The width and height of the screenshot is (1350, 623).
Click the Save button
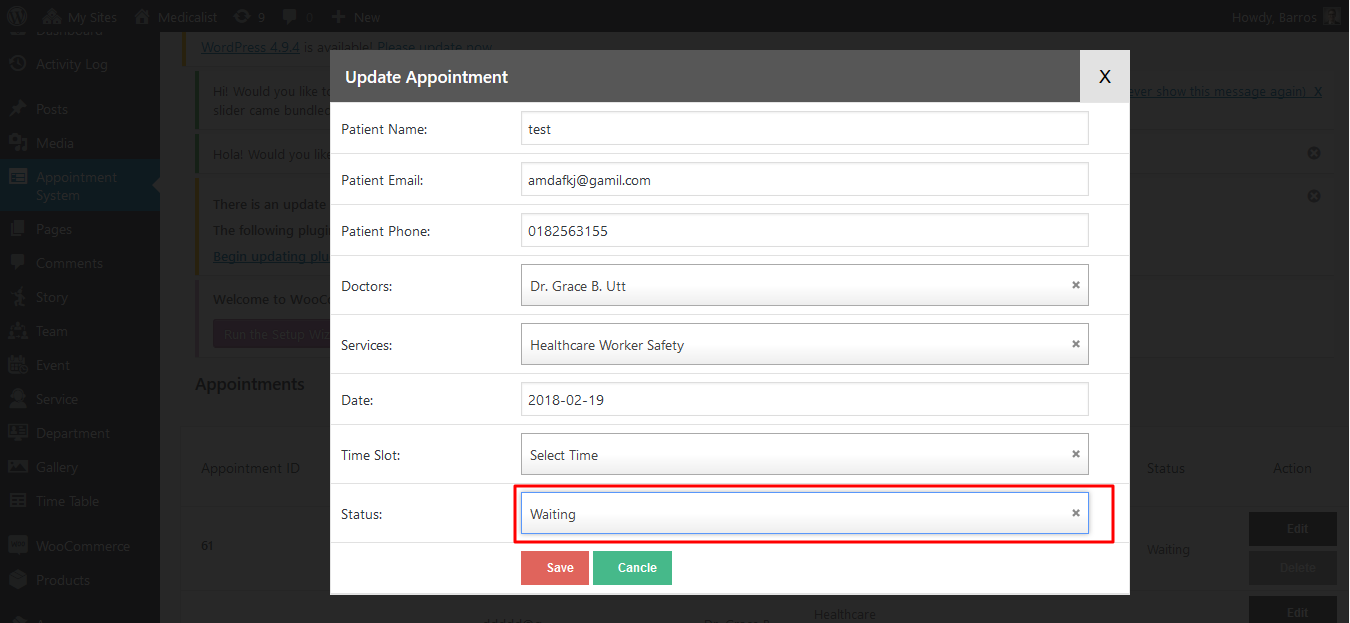point(555,568)
